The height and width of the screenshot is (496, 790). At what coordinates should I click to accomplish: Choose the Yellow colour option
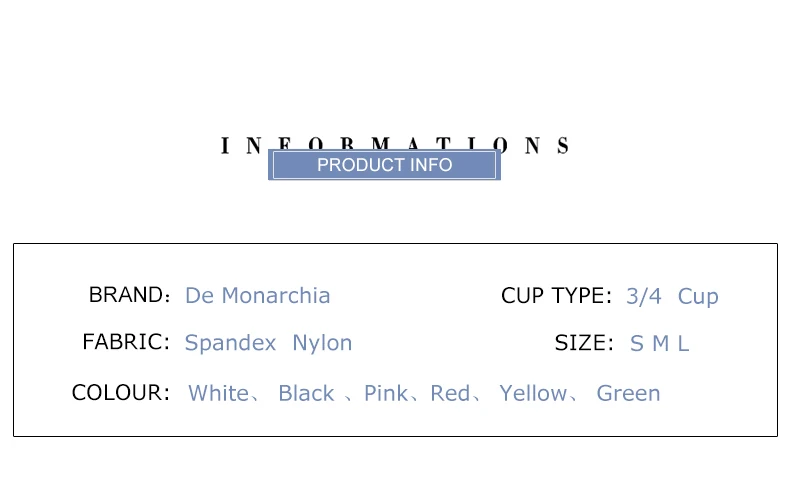(533, 393)
